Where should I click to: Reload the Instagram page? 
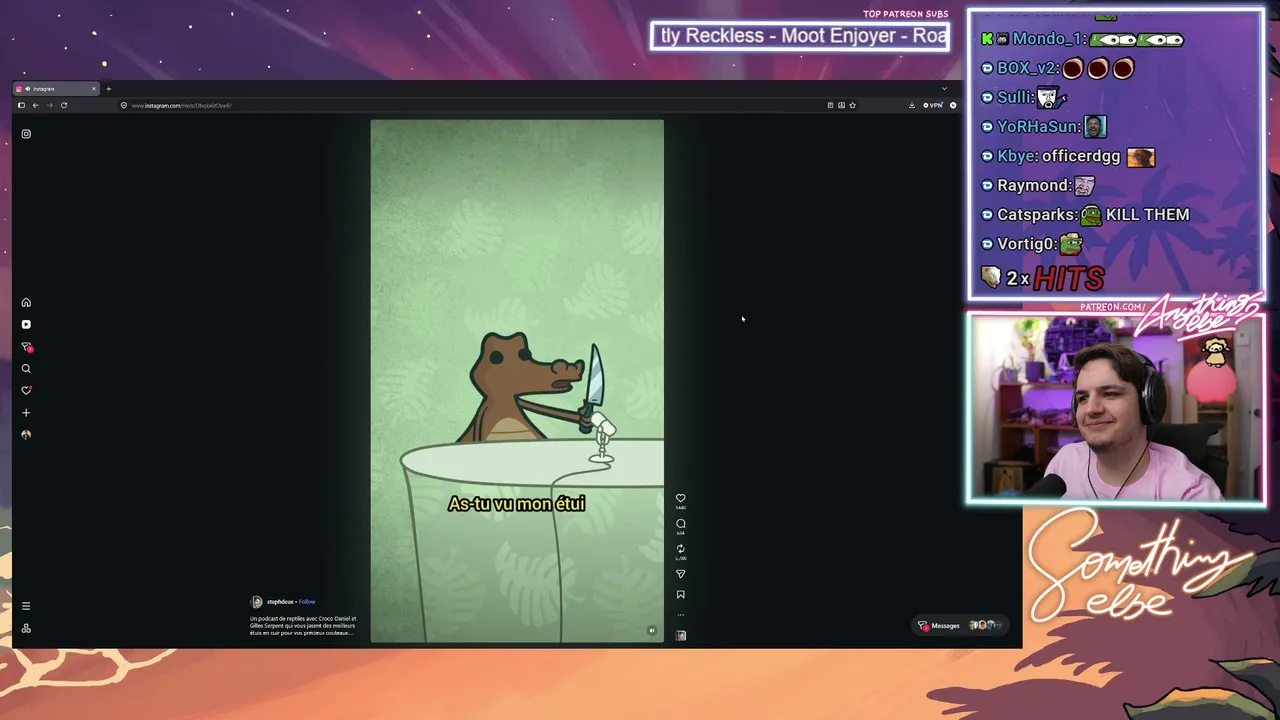[x=64, y=105]
